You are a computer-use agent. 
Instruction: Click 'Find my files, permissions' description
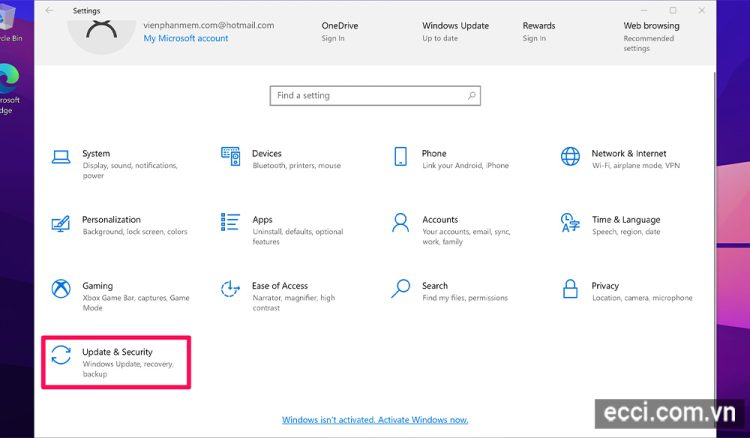pos(465,298)
